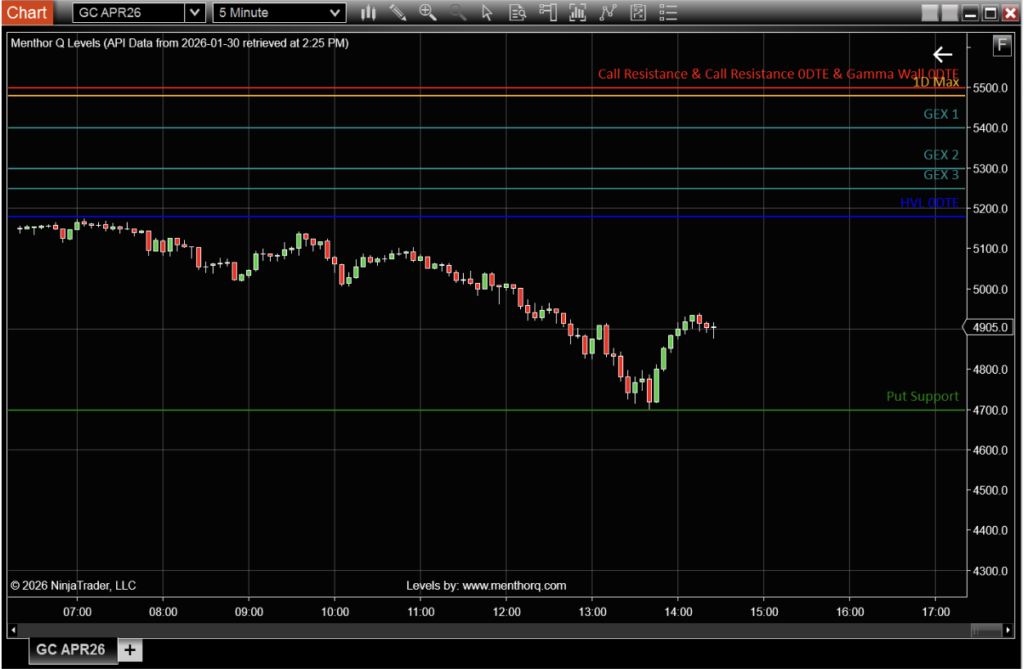Screen dimensions: 1024x669
Task: Select the GC APR26 chart tab
Action: pyautogui.click(x=70, y=650)
